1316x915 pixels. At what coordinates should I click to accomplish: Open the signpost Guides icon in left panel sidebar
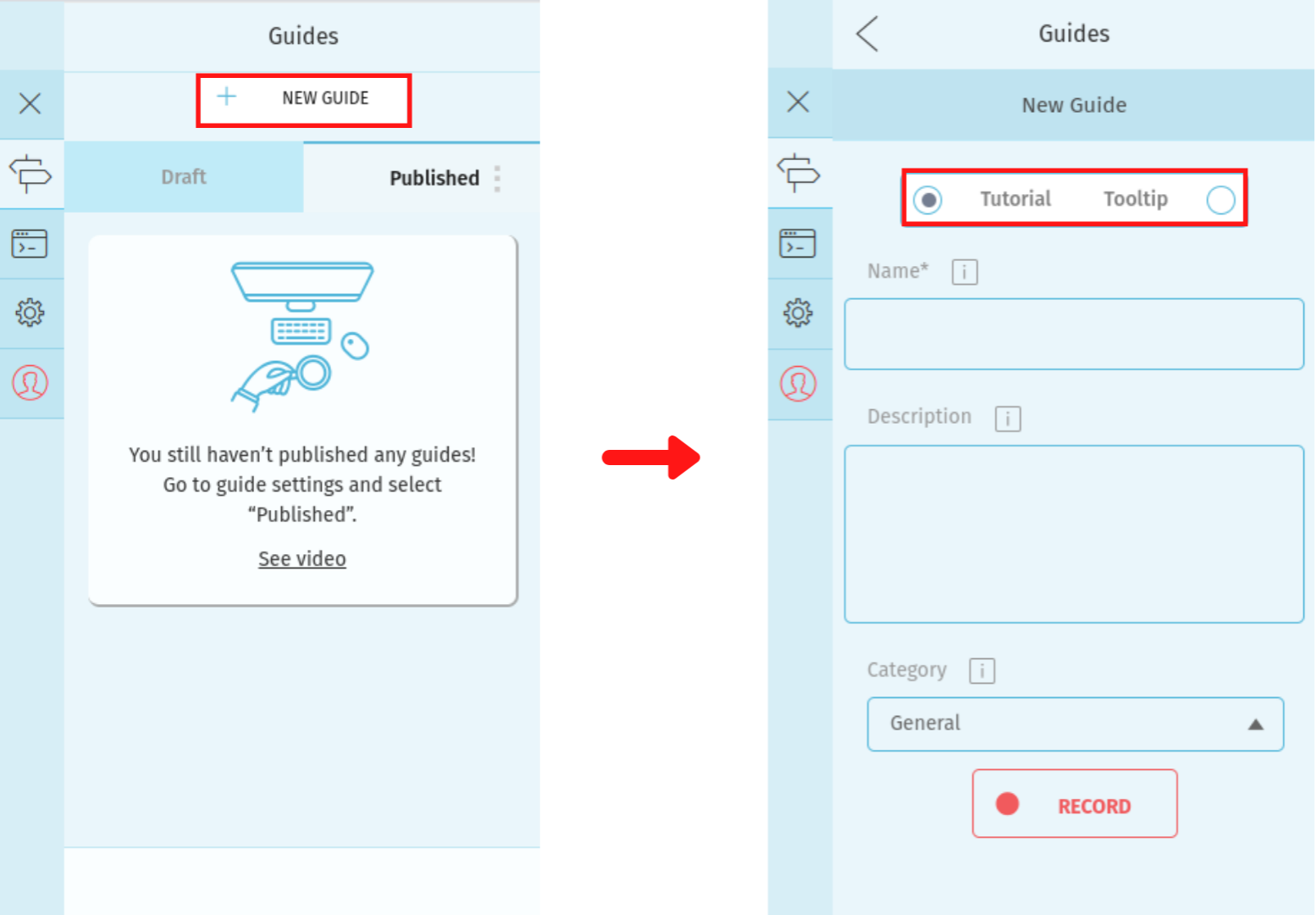pos(30,174)
